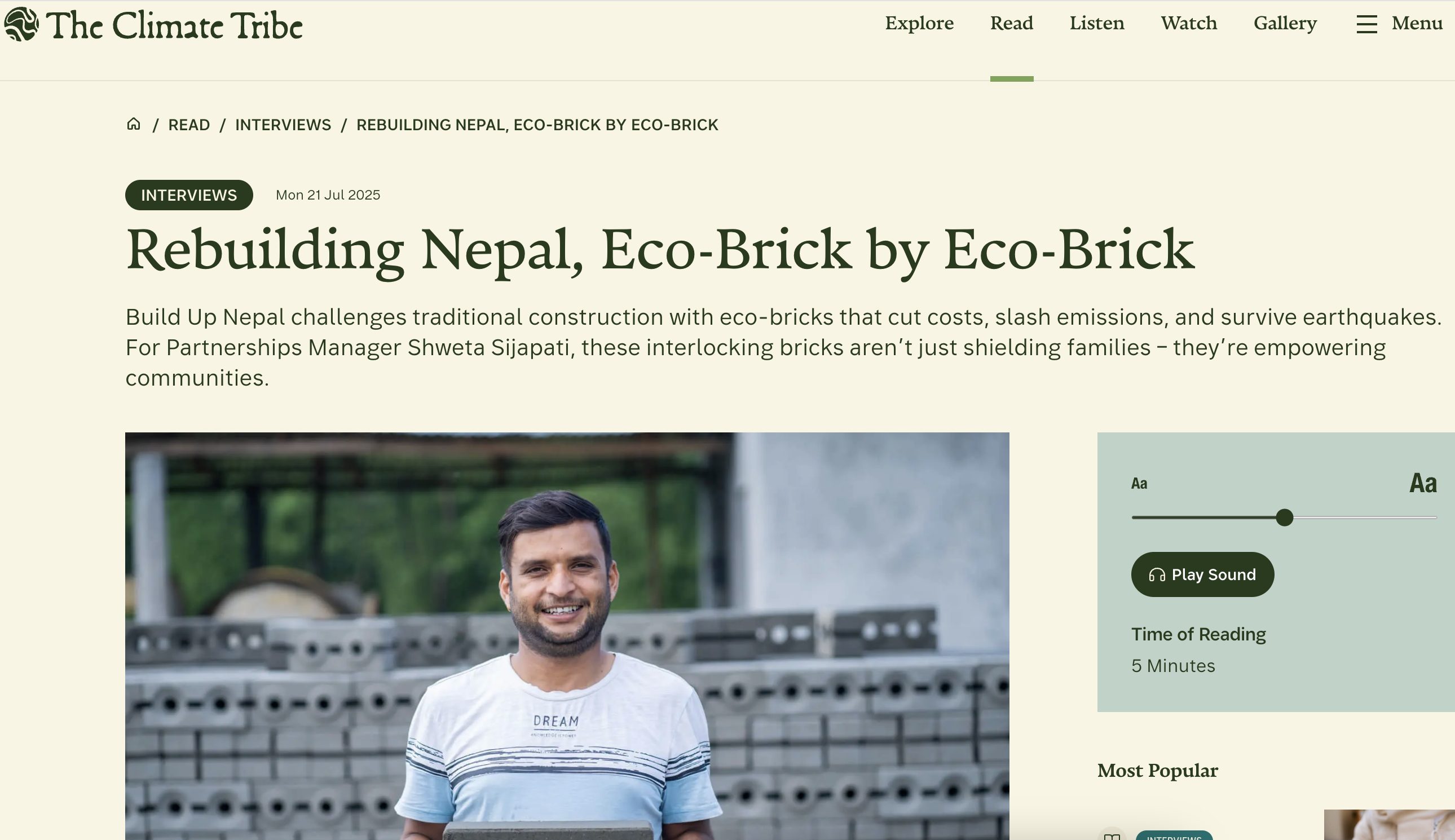Click The Climate Tribe wordmark text
The height and width of the screenshot is (840, 1455).
(174, 26)
